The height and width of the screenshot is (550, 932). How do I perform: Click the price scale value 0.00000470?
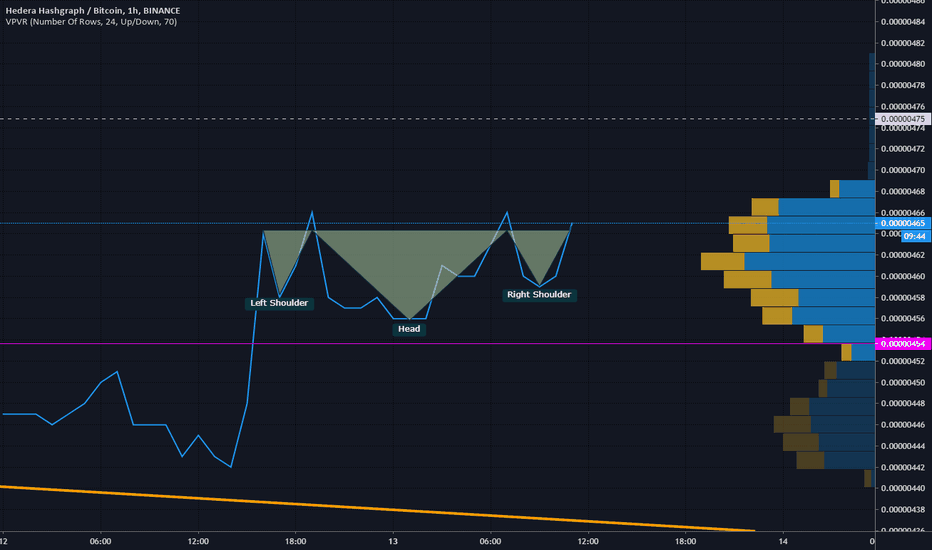pos(903,170)
